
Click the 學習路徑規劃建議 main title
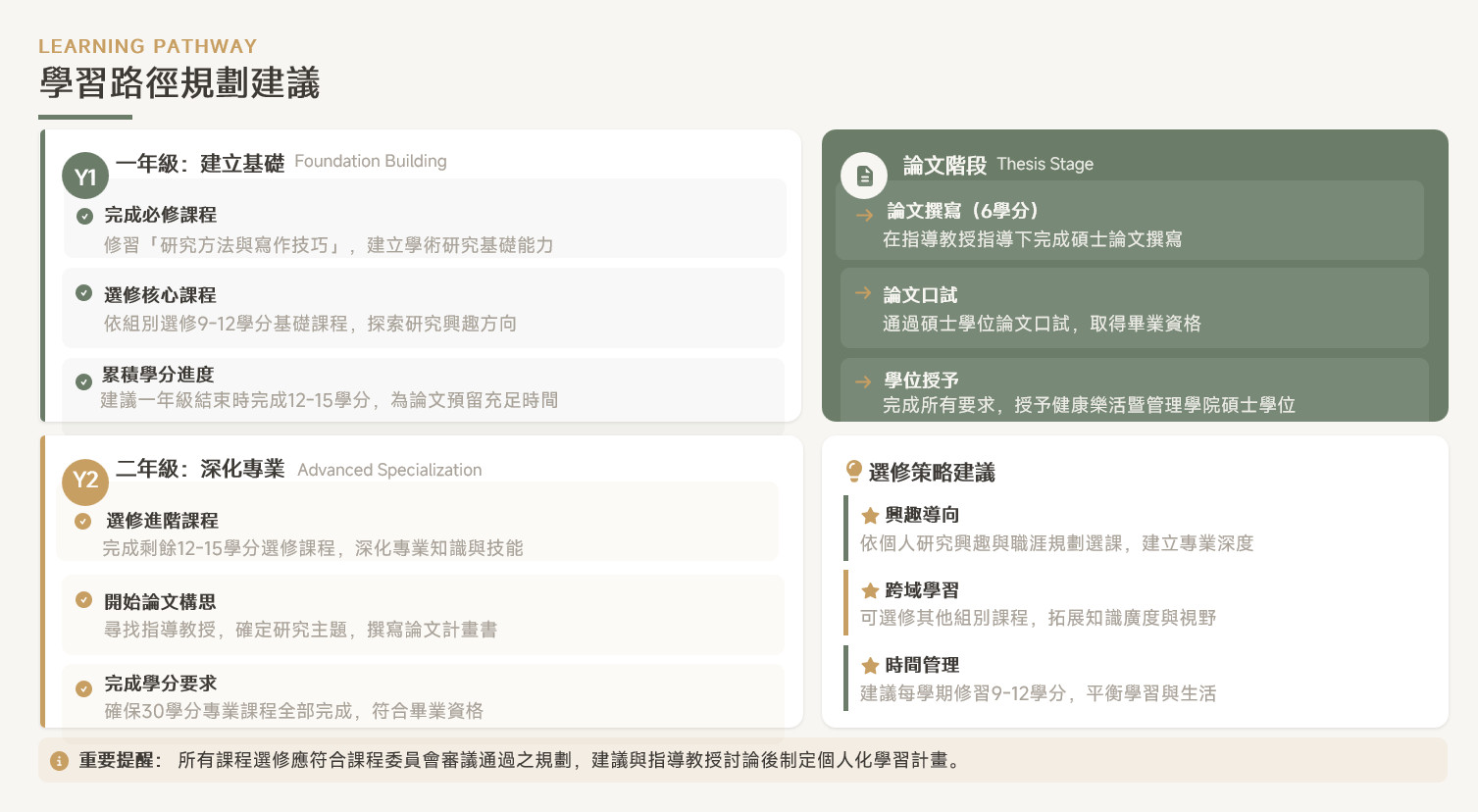tap(179, 83)
